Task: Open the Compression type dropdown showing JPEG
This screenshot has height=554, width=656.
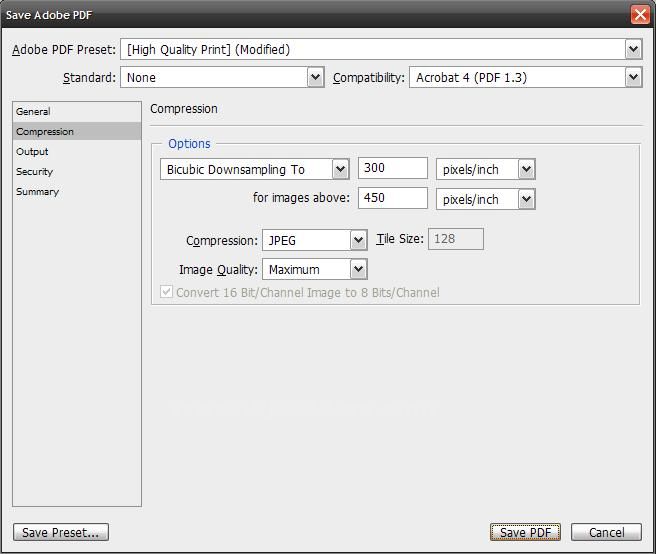Action: pos(315,240)
